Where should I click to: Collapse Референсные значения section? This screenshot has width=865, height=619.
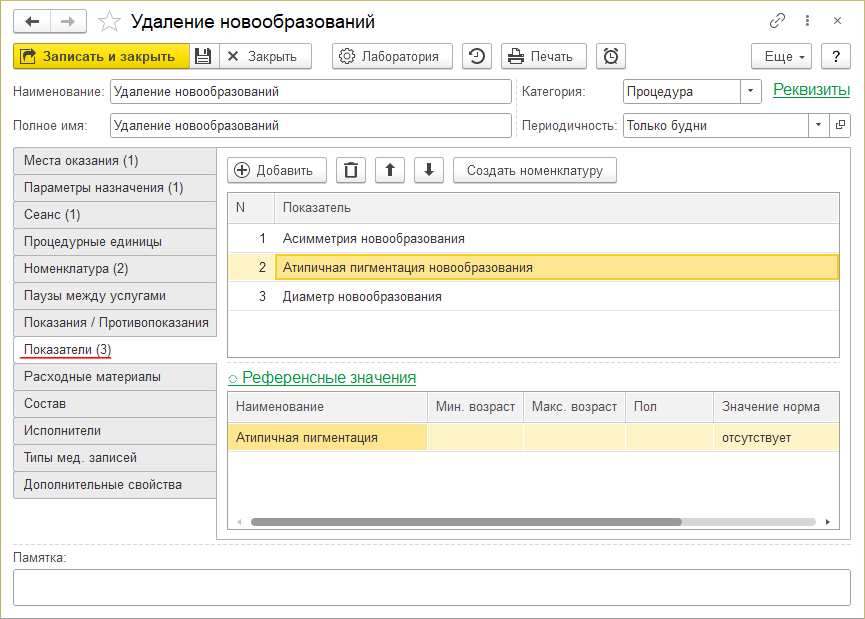[322, 377]
